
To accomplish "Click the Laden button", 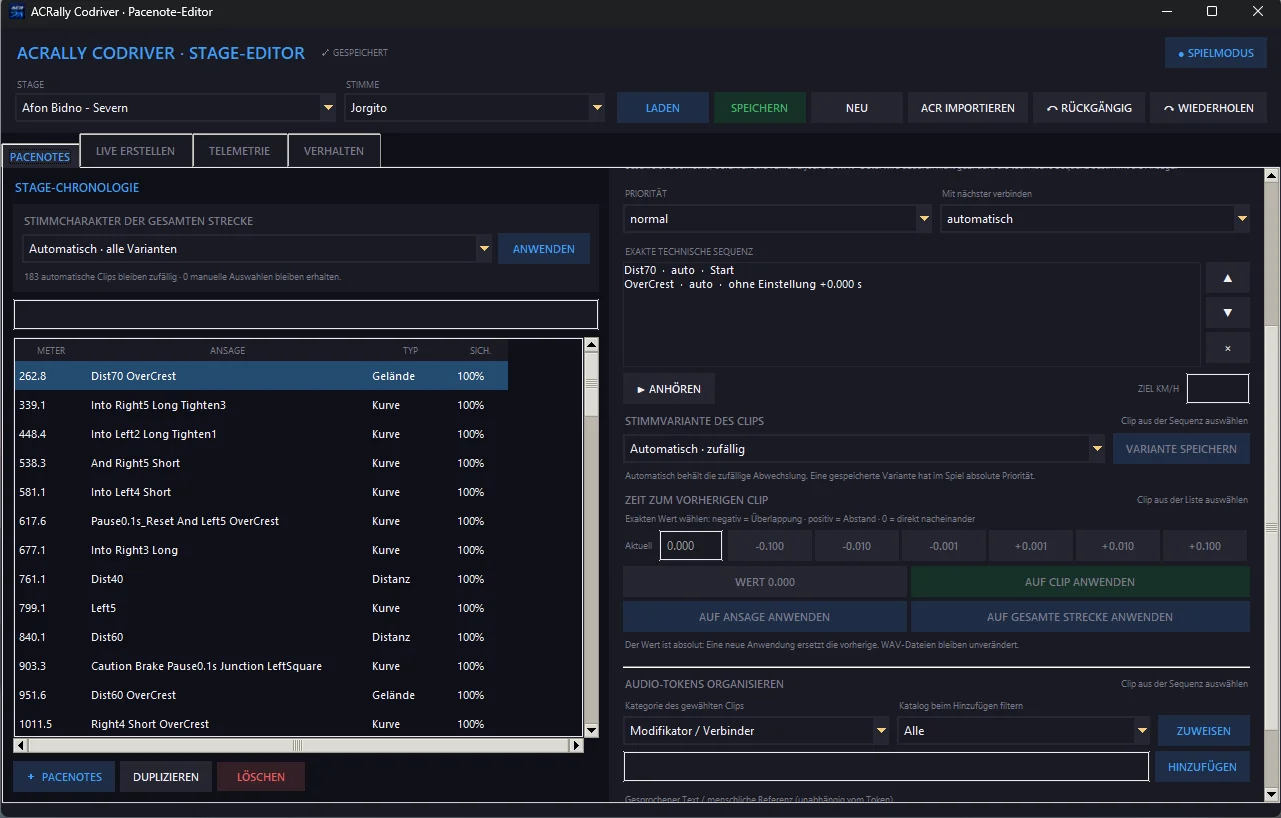I will [663, 108].
